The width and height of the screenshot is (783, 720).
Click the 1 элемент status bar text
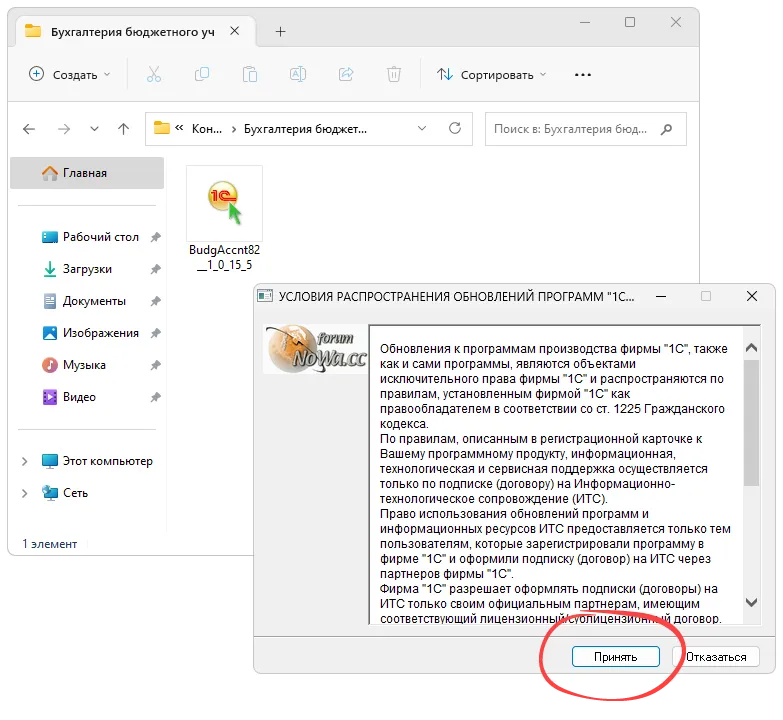49,544
